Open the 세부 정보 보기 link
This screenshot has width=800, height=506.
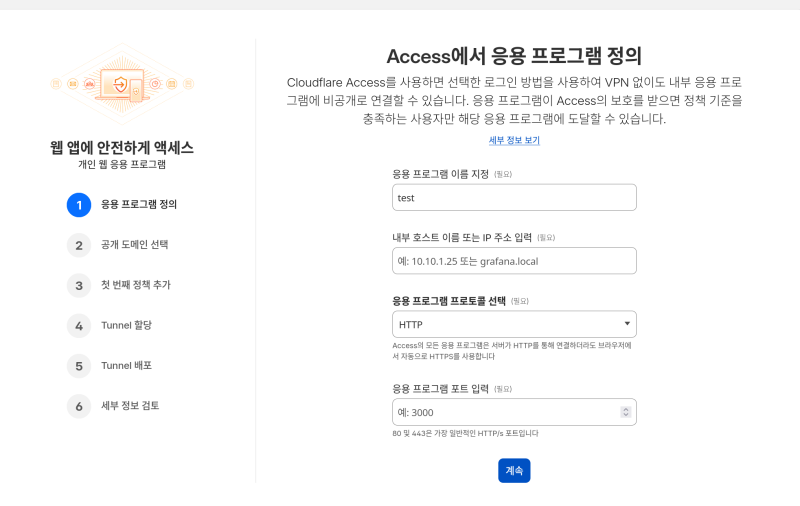[x=514, y=141]
